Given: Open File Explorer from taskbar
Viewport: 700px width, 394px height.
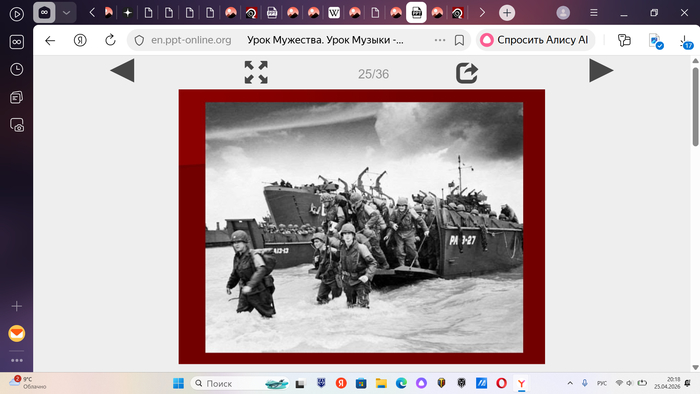Looking at the screenshot, I should [x=381, y=383].
